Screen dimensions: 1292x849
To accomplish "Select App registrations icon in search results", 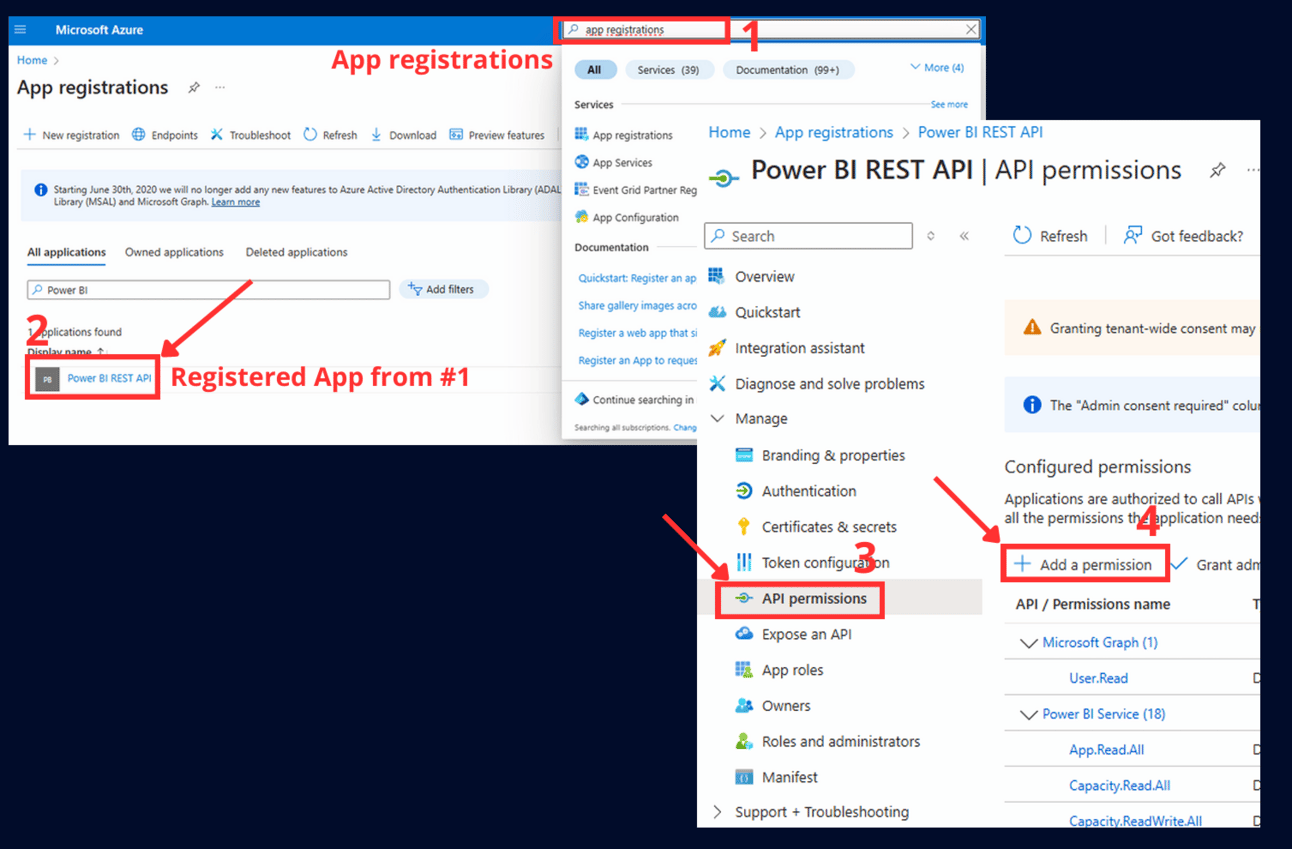I will coord(581,135).
